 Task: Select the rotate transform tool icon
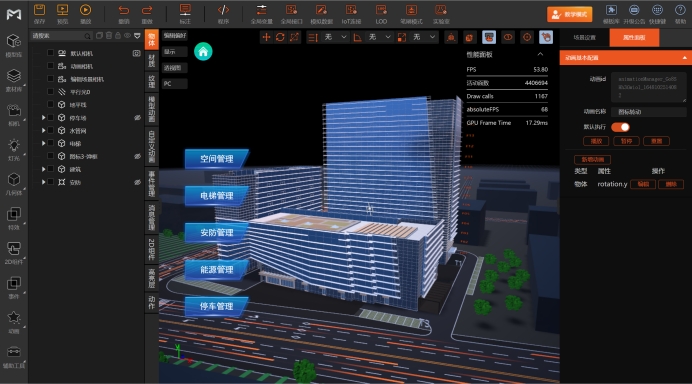(280, 38)
